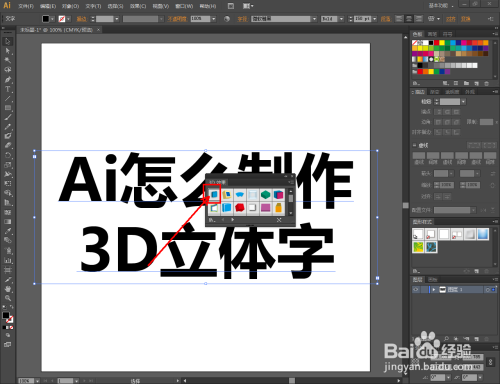Open the Window (W) menu

[184, 6]
